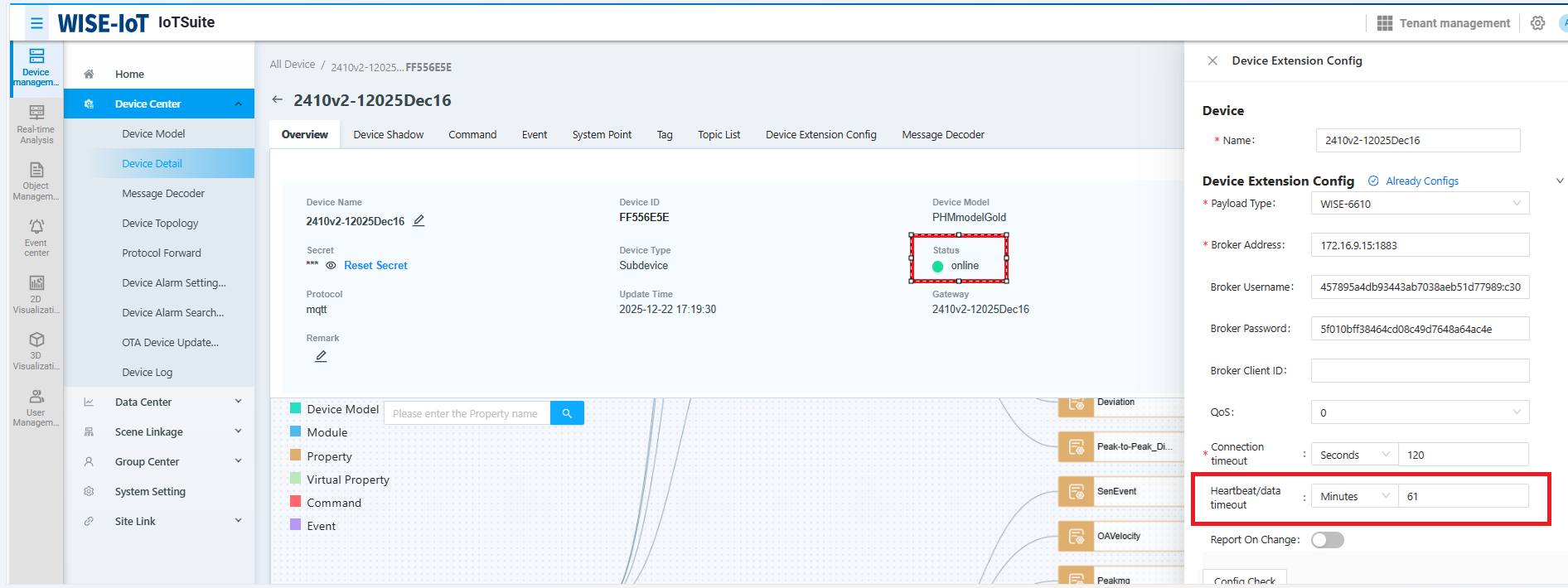Switch to Device Shadow tab
The height and width of the screenshot is (588, 1568).
click(x=388, y=134)
